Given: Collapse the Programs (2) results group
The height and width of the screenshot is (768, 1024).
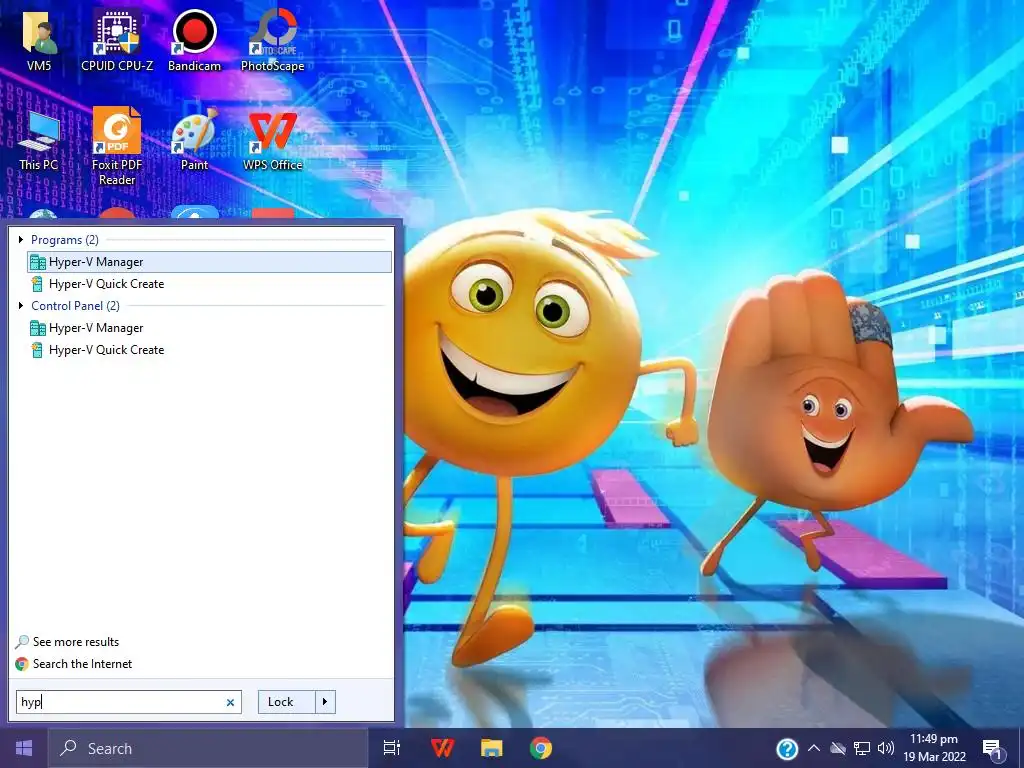Looking at the screenshot, I should point(21,240).
